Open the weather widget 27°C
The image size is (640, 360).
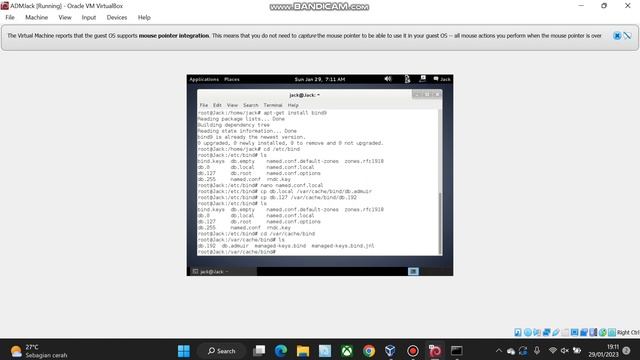coord(39,351)
